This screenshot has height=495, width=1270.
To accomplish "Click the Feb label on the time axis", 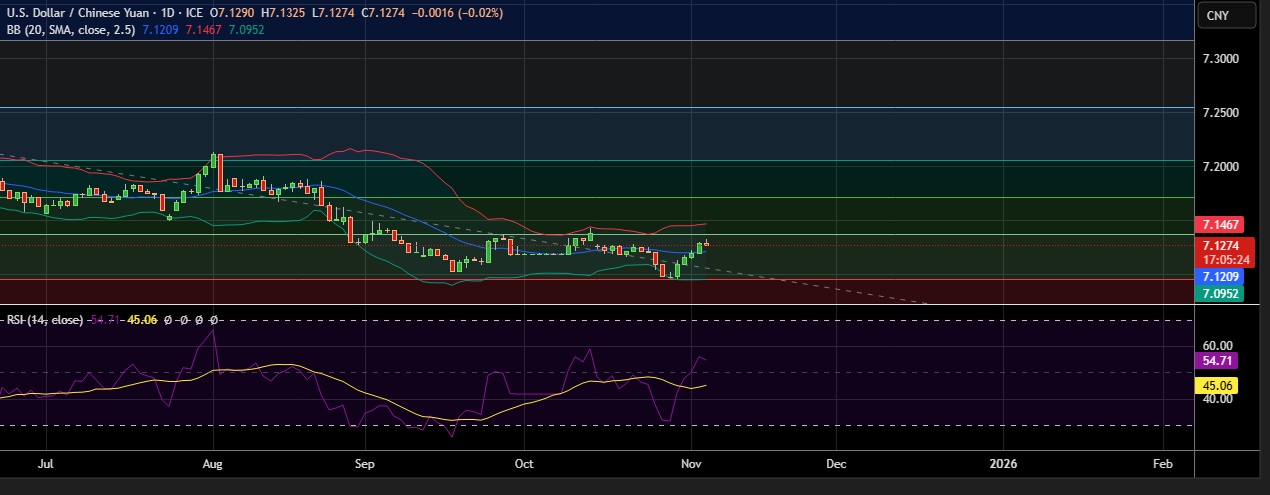I will click(x=1162, y=465).
